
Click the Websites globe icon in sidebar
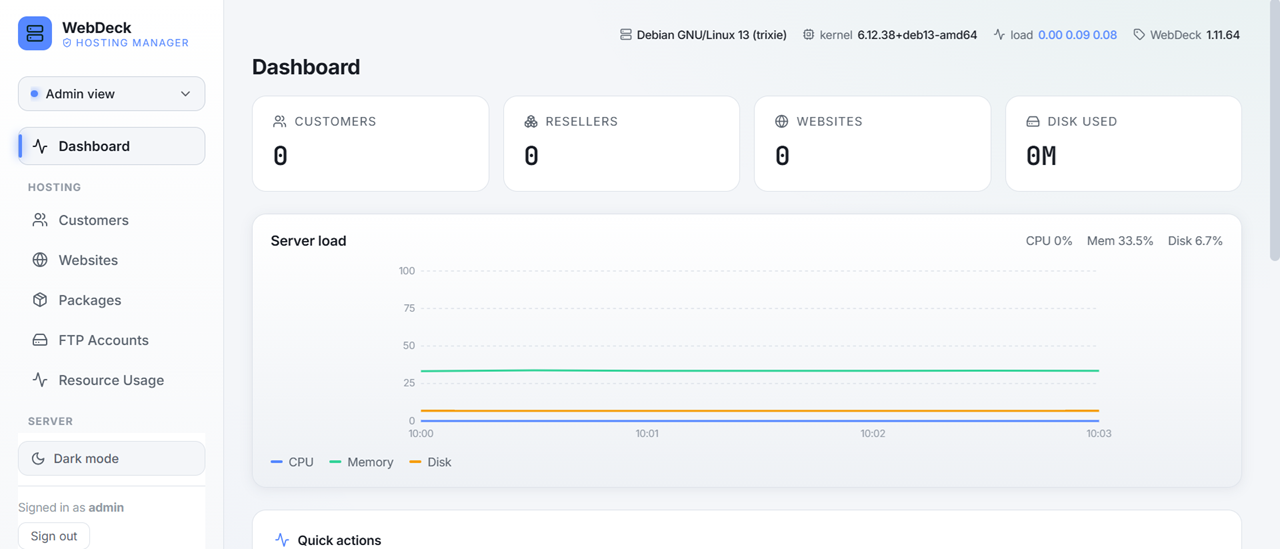[40, 260]
